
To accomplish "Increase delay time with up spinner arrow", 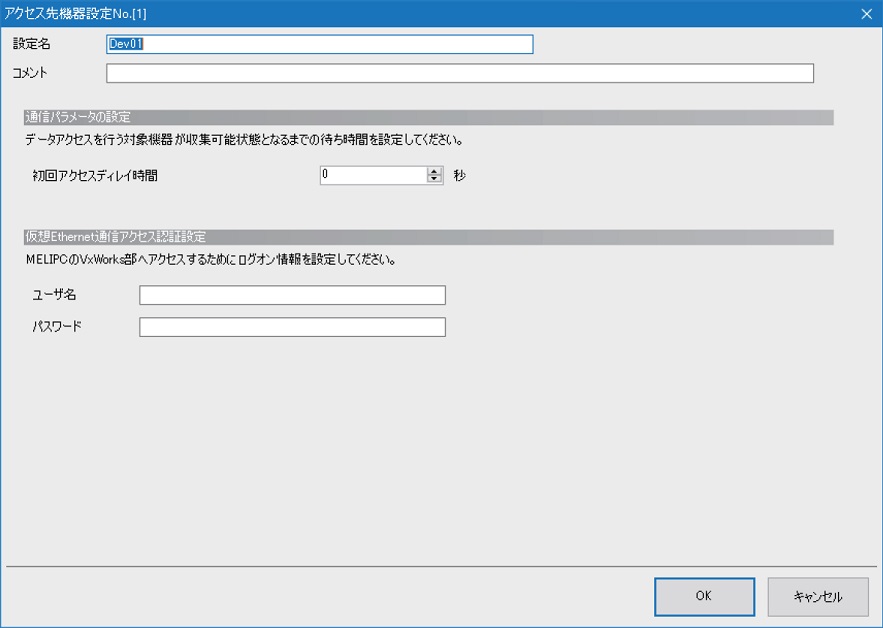I will coord(434,171).
